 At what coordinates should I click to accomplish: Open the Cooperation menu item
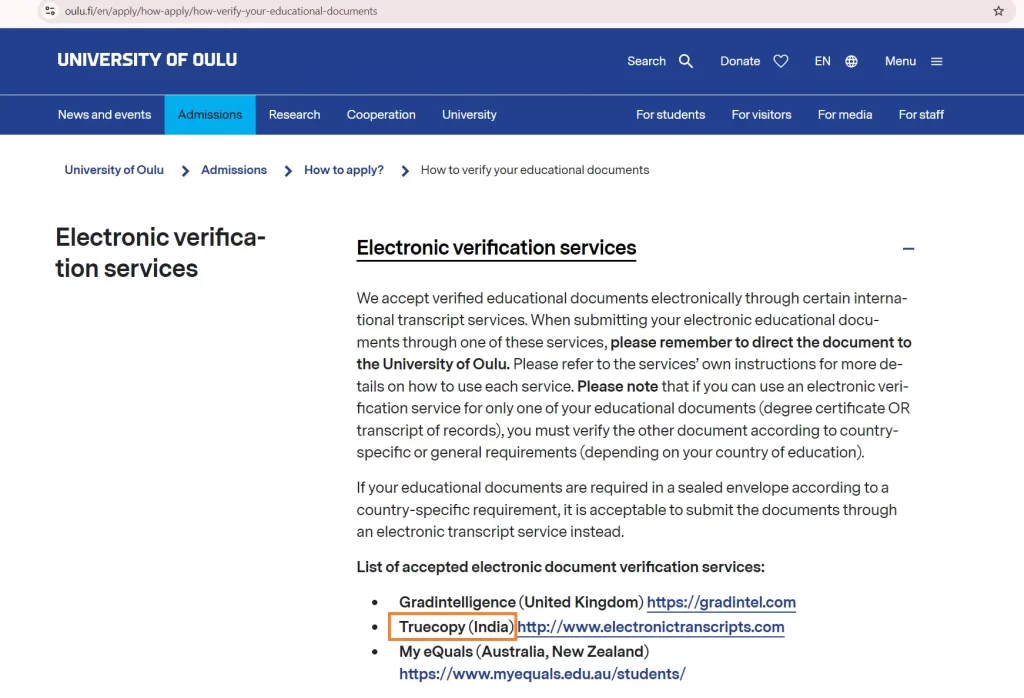coord(381,115)
